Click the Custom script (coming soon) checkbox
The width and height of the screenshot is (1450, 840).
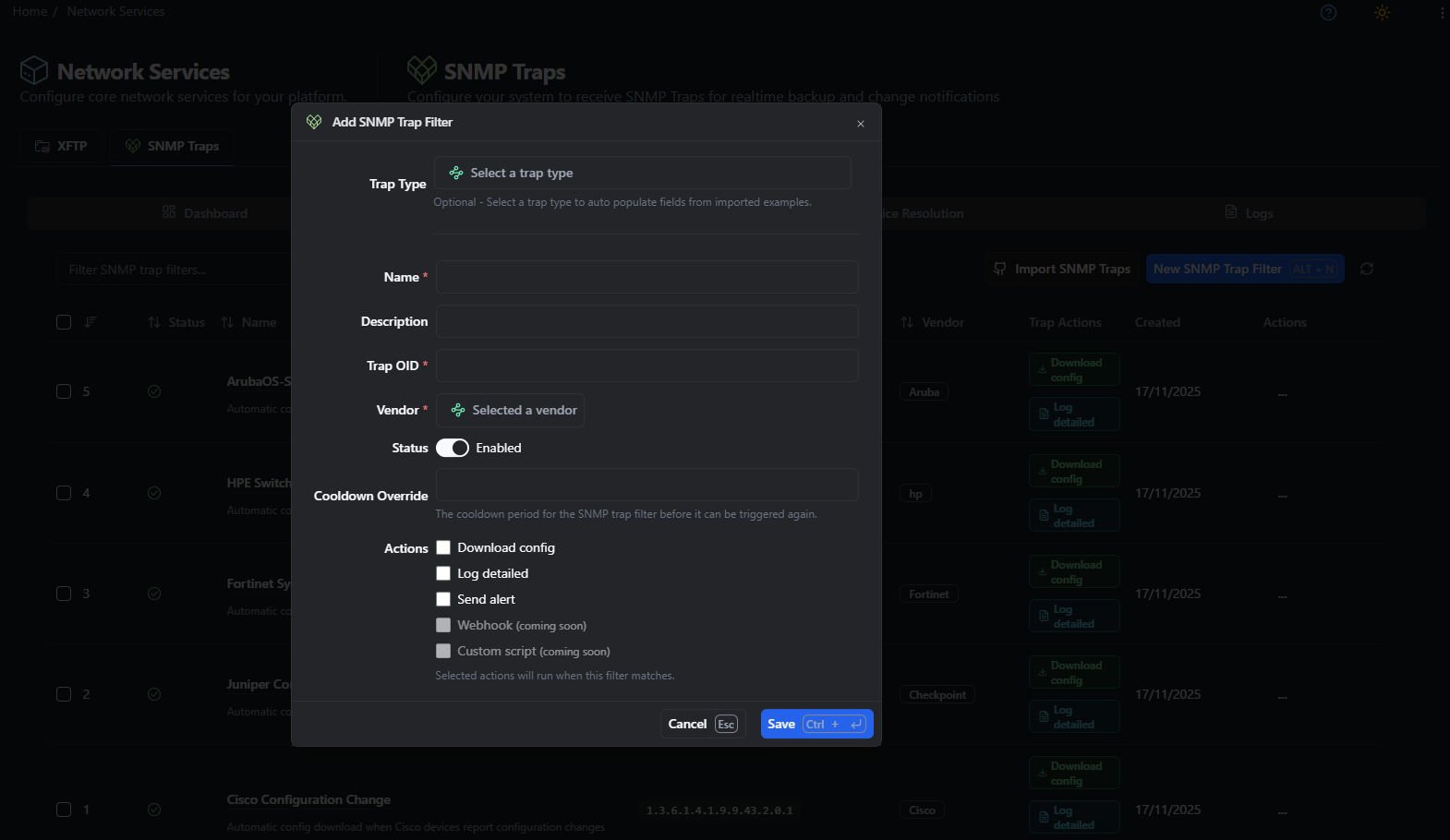(x=443, y=651)
